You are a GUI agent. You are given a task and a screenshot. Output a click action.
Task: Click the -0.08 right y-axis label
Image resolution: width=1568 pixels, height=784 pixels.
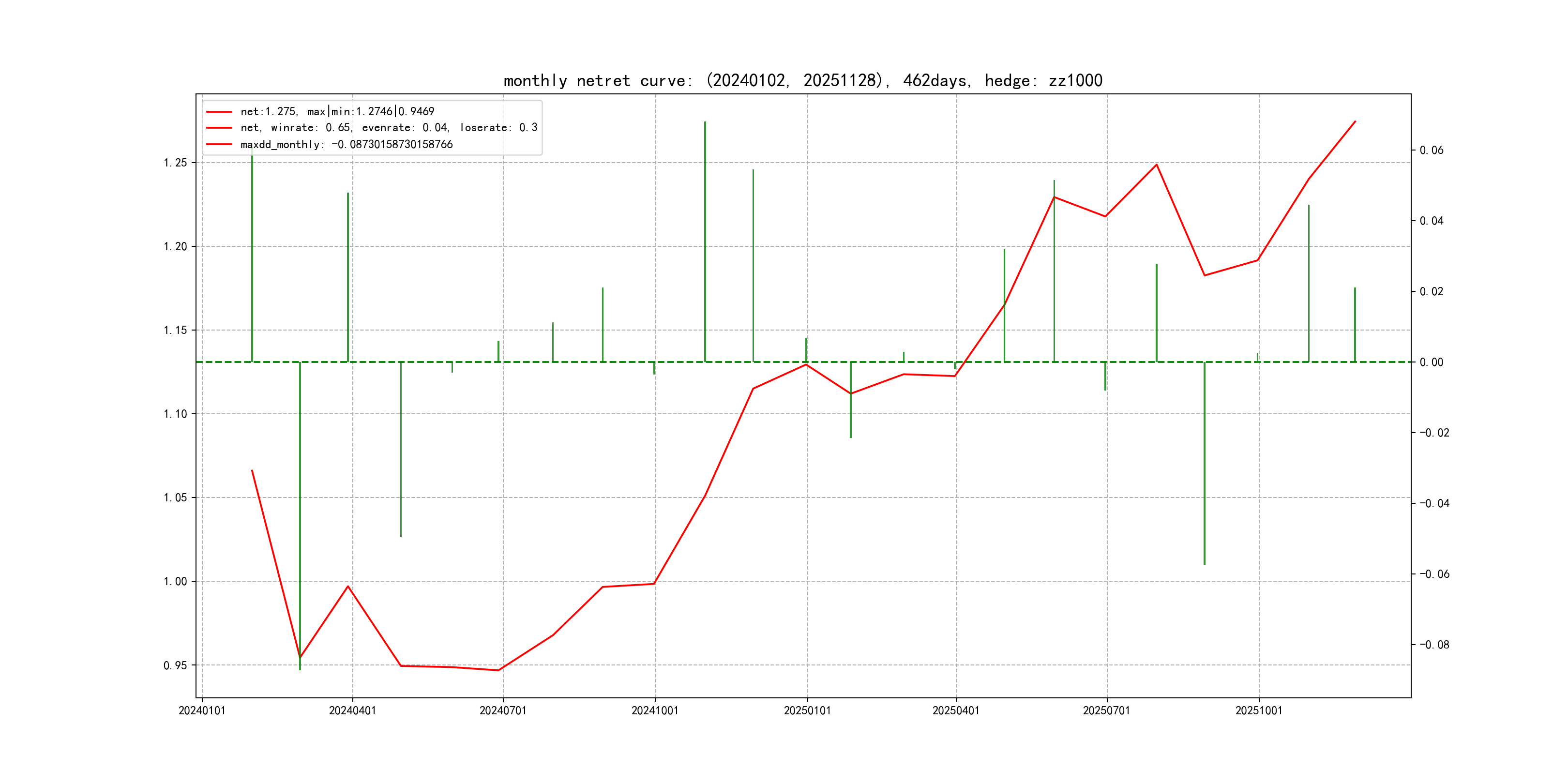click(x=1434, y=645)
